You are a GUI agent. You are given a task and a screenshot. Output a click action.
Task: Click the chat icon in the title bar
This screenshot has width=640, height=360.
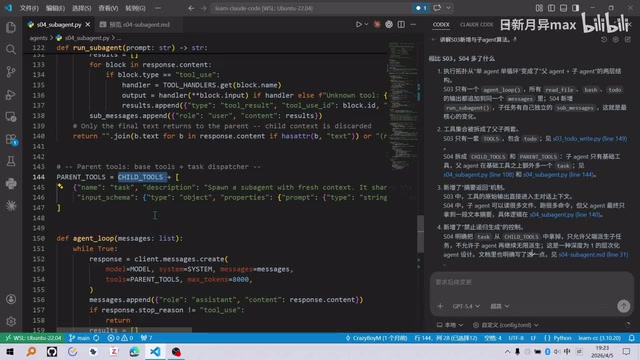[437, 8]
